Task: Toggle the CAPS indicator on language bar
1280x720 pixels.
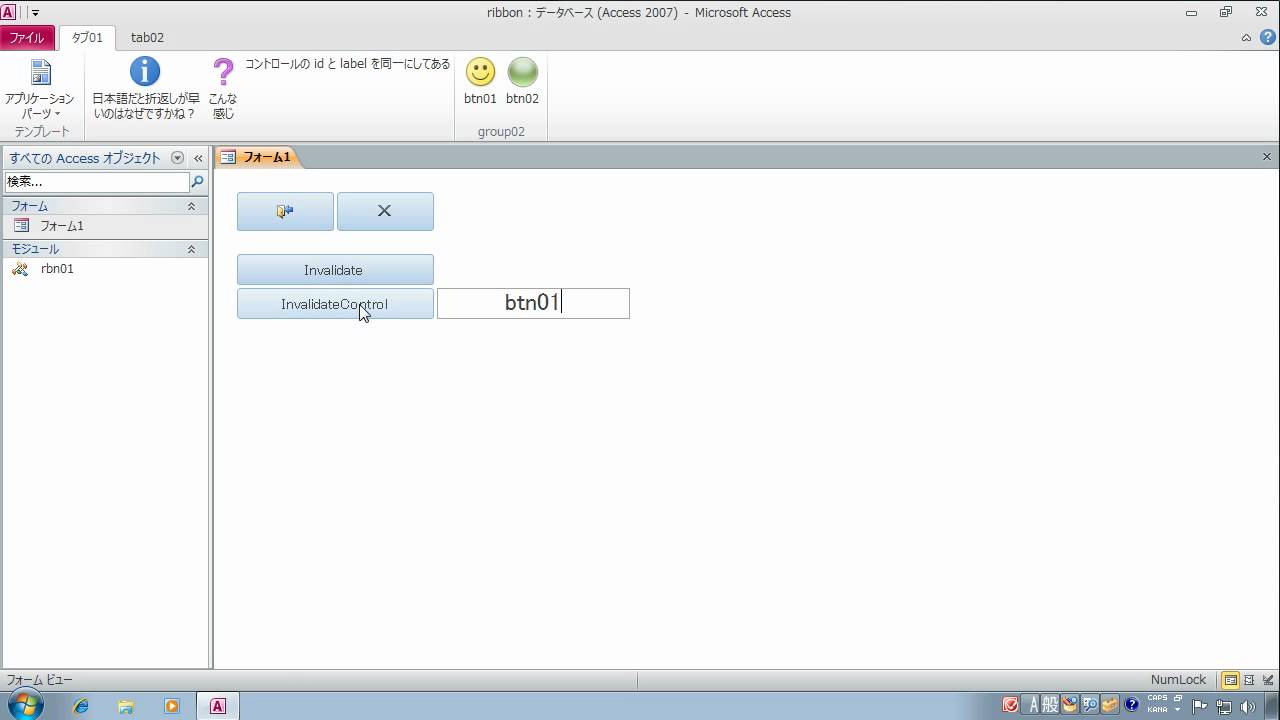Action: click(1157, 699)
